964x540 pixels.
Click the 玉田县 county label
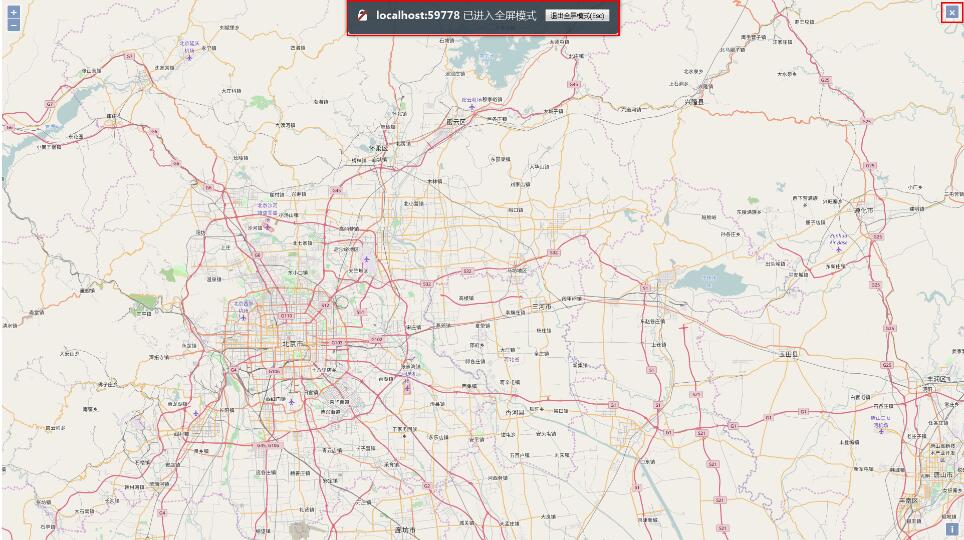click(x=789, y=354)
